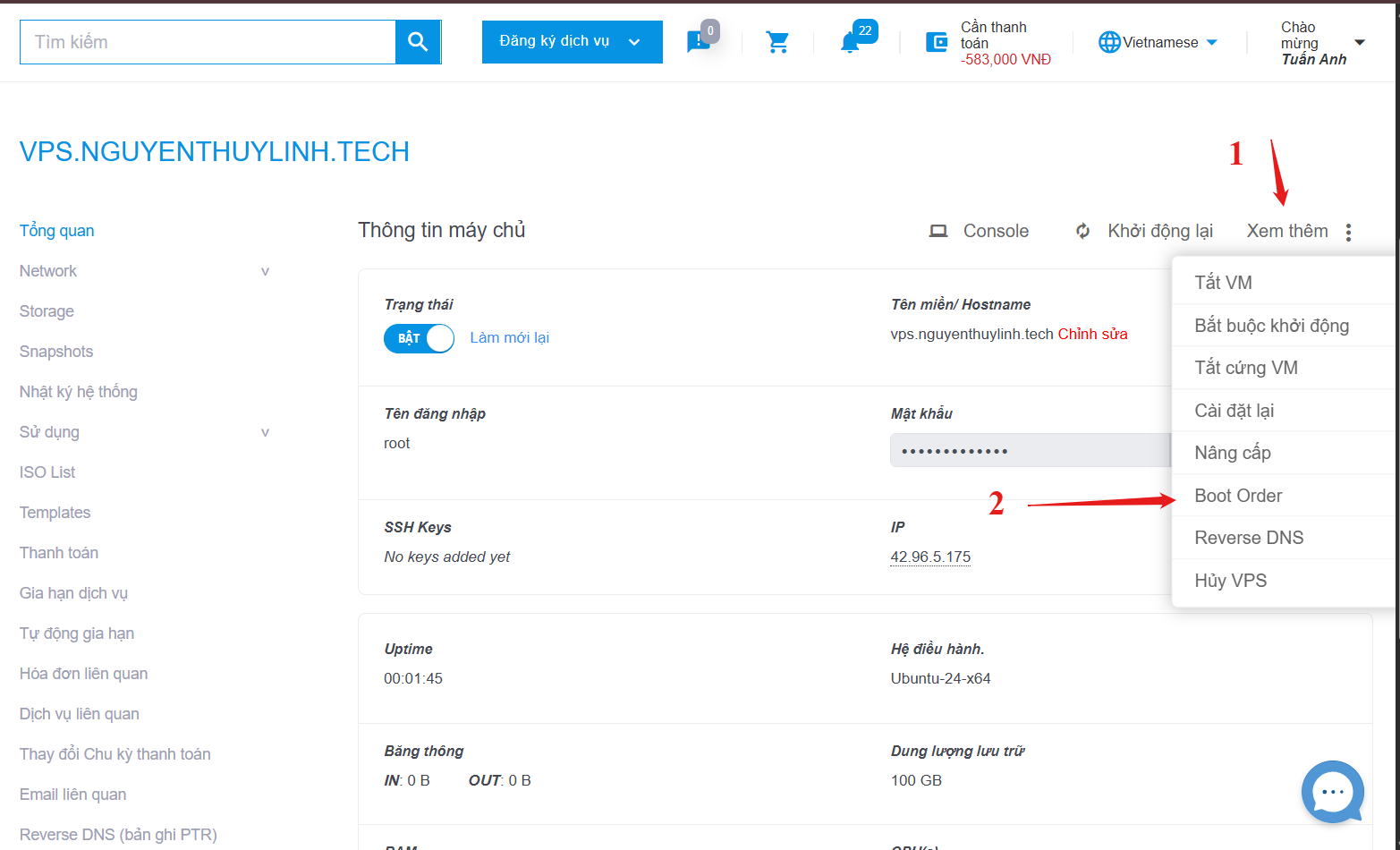The height and width of the screenshot is (850, 1400).
Task: Open Sử dụng sidebar item
Action: 49,432
